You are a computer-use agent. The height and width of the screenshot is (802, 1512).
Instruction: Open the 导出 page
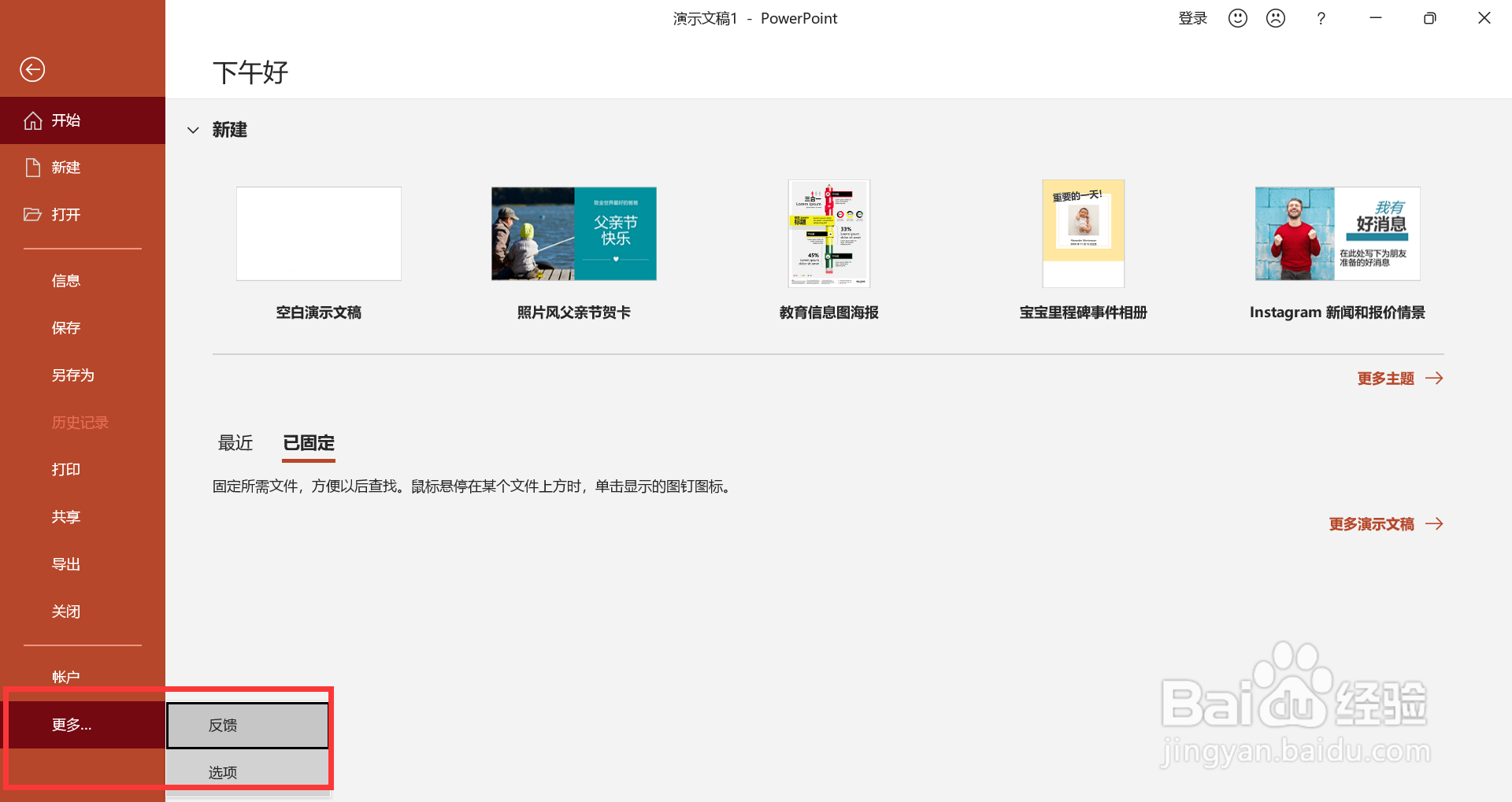coord(83,564)
